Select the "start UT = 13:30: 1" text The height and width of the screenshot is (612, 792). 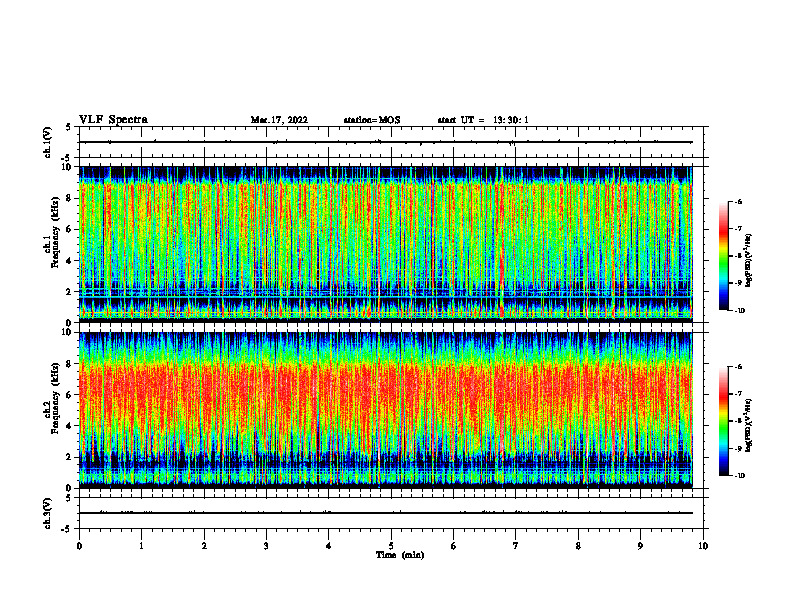tap(483, 120)
